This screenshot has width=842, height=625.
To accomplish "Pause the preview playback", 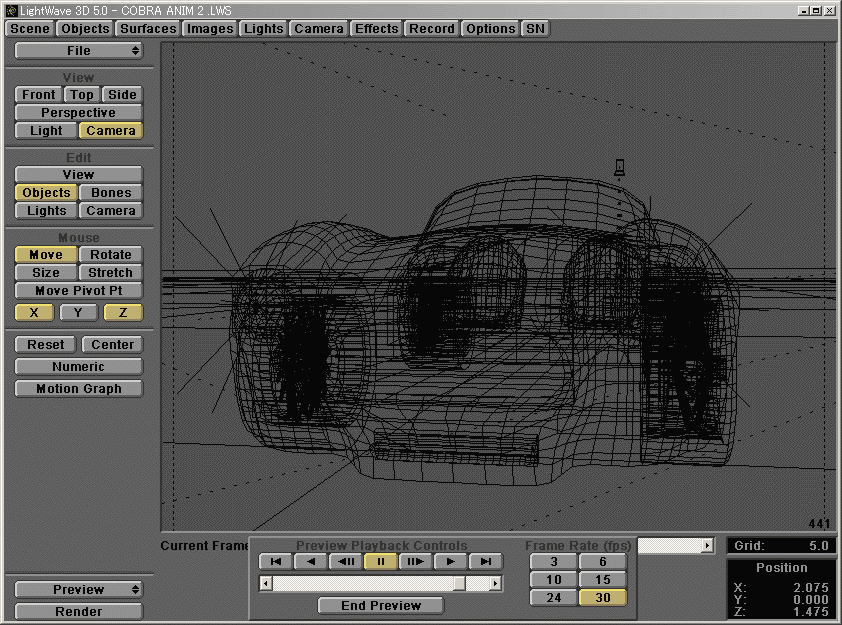I will click(x=380, y=561).
